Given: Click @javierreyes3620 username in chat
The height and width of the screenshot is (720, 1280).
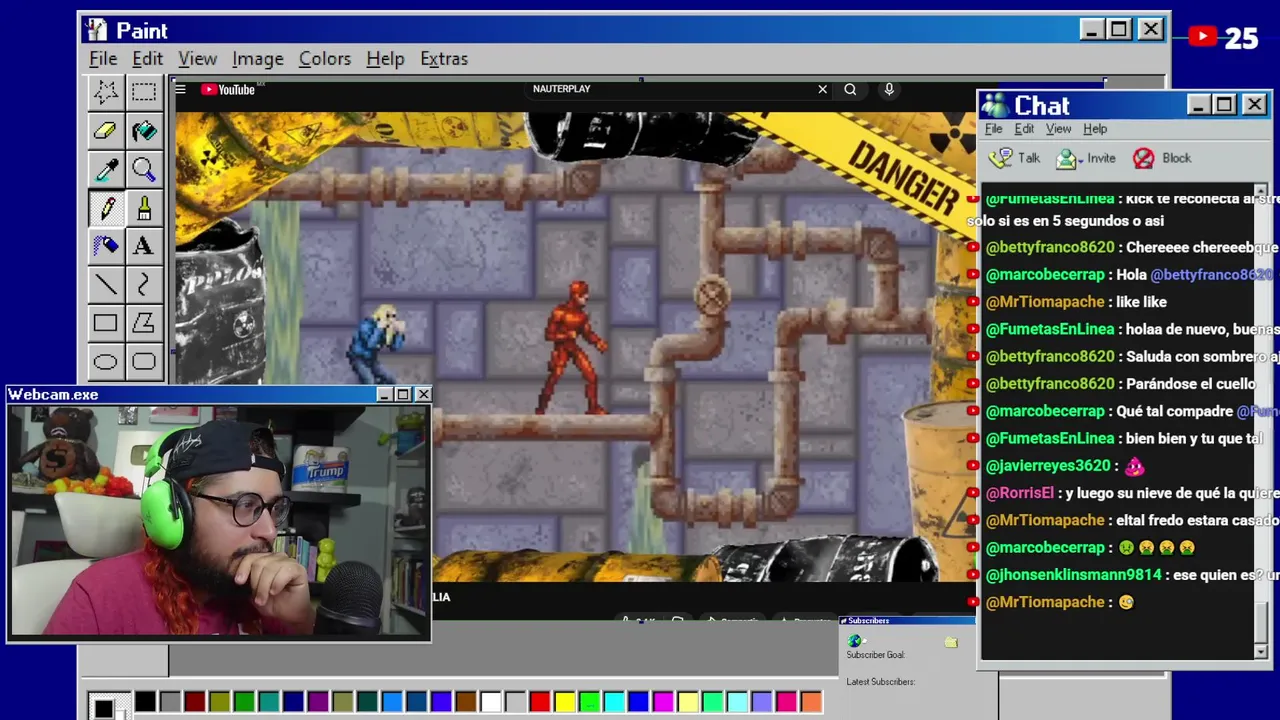Looking at the screenshot, I should coord(1048,466).
